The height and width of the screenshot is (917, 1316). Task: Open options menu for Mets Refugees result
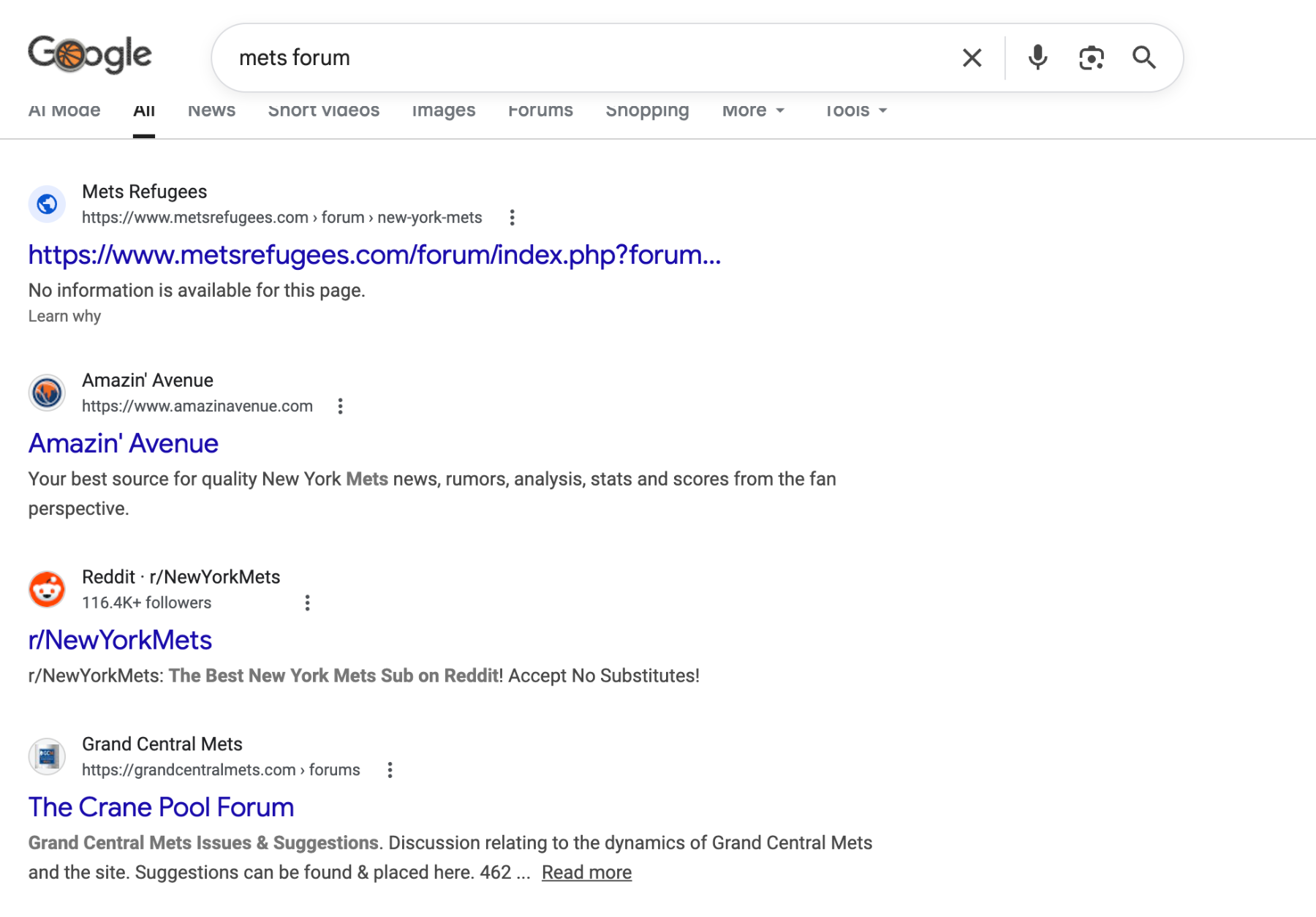(x=512, y=218)
